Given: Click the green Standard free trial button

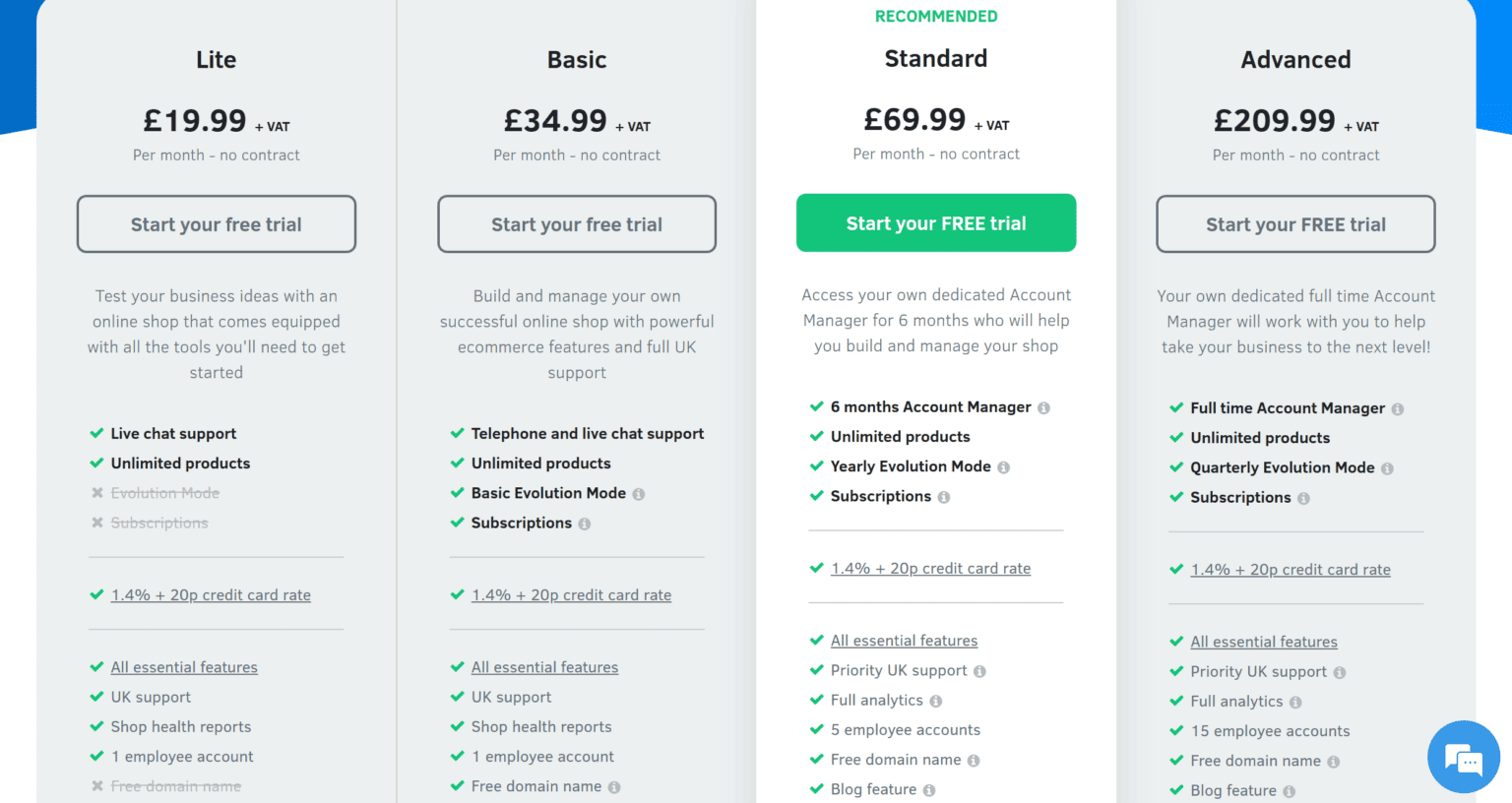Looking at the screenshot, I should pos(935,222).
